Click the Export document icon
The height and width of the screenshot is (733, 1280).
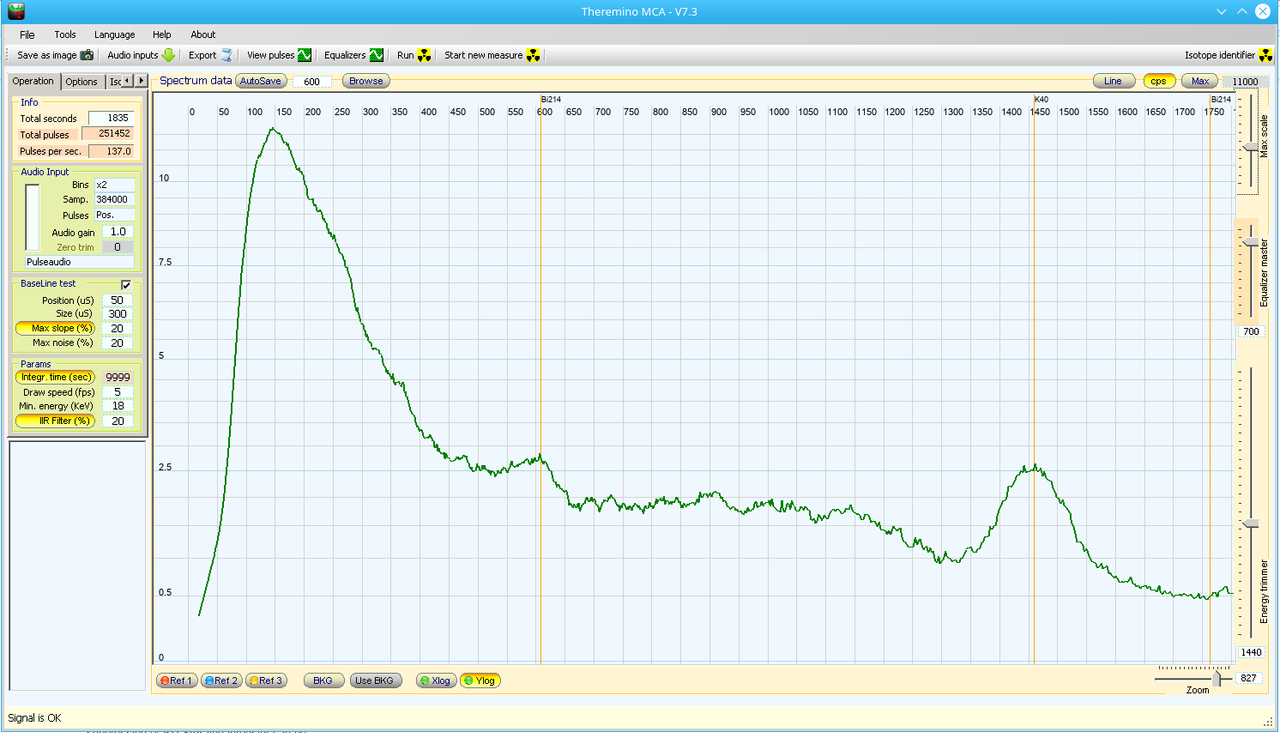(226, 55)
